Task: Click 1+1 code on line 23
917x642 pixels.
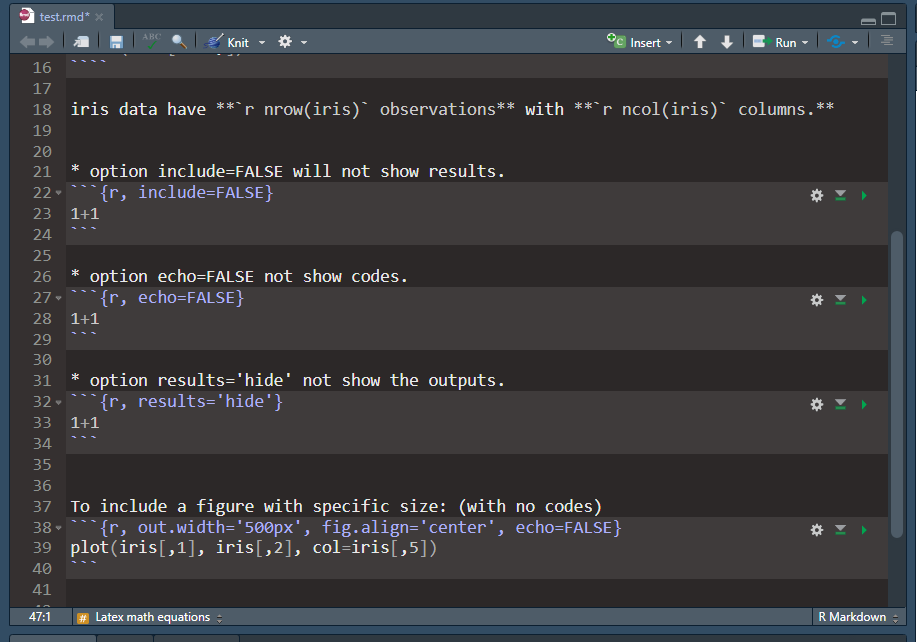Action: [x=85, y=214]
